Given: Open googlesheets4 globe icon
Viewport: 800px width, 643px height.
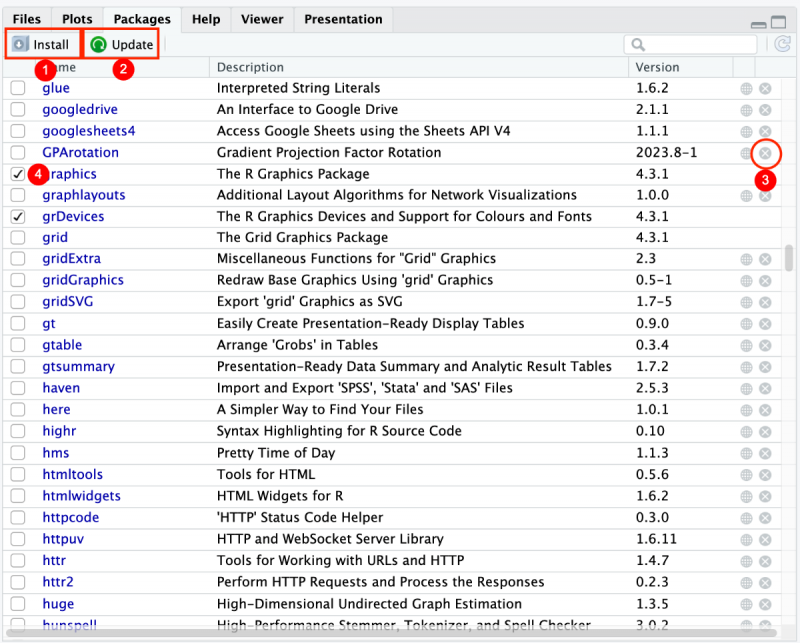Looking at the screenshot, I should pos(746,132).
